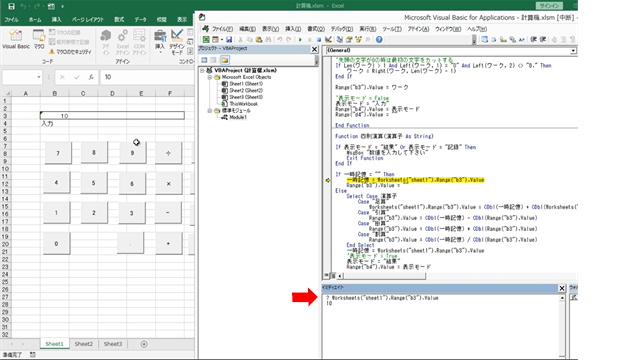The height and width of the screenshot is (360, 640).
Task: Select merged cell B3 showing 10
Action: point(112,116)
